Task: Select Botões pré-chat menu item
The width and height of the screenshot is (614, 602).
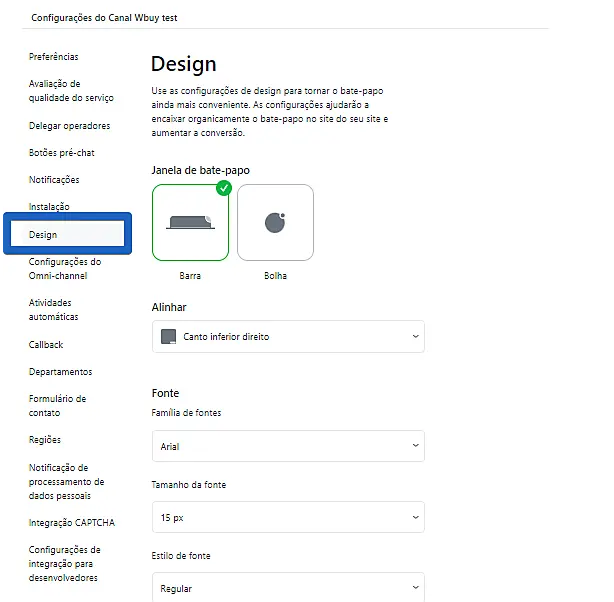Action: pos(61,153)
